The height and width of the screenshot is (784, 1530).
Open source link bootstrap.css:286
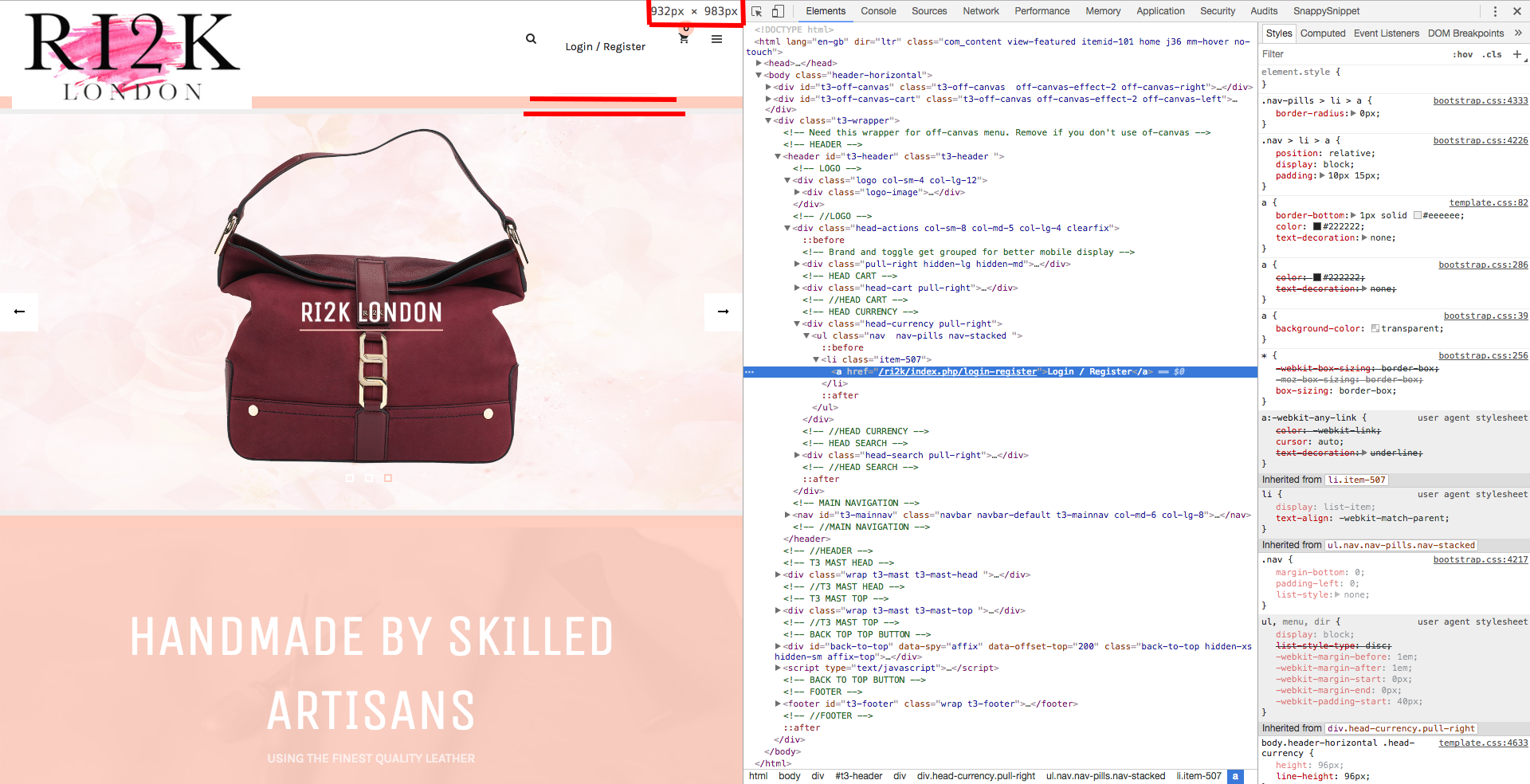coord(1483,265)
